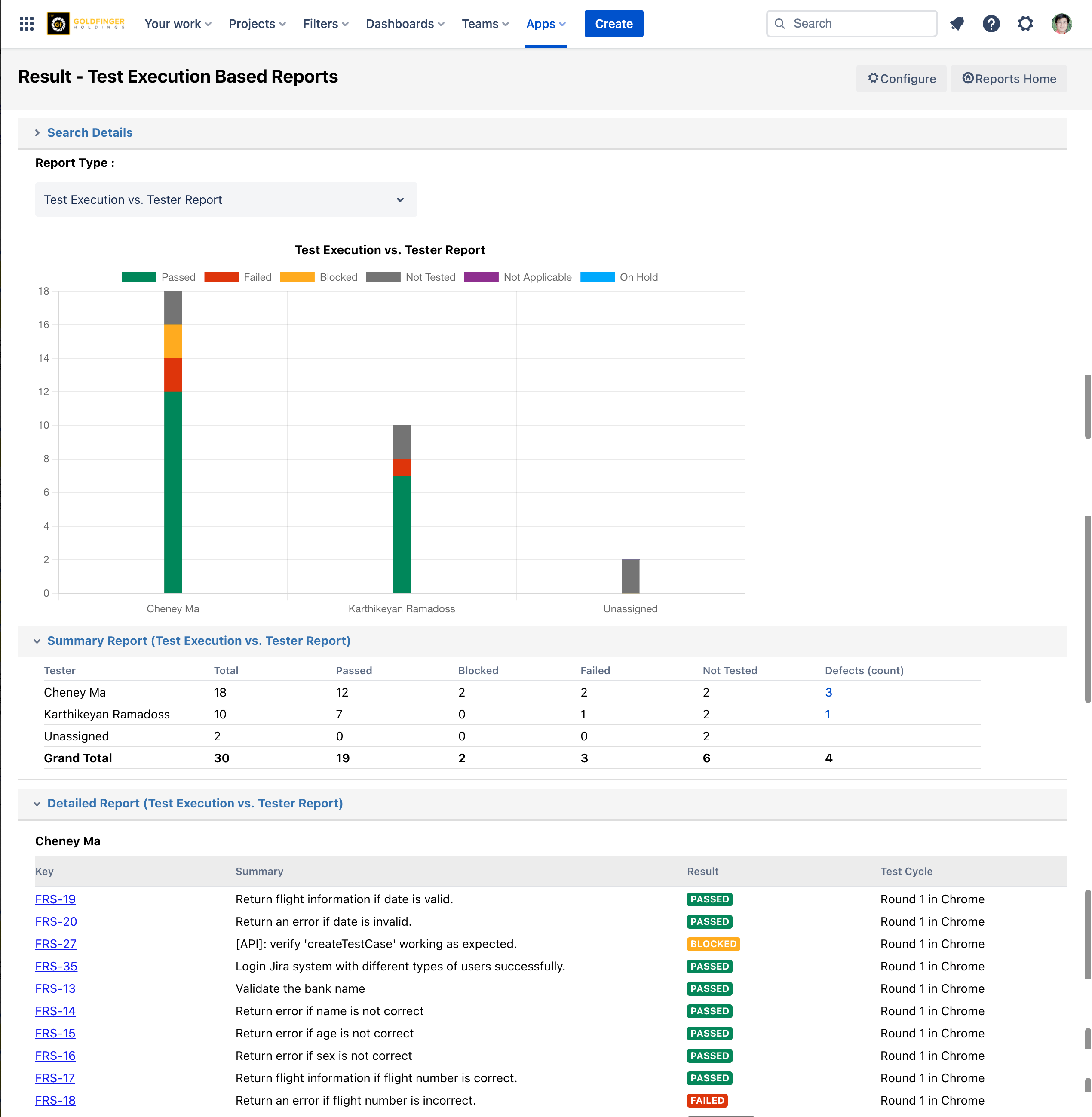The width and height of the screenshot is (1092, 1117).
Task: Click the Goldfinger Holdings logo
Action: pos(86,24)
